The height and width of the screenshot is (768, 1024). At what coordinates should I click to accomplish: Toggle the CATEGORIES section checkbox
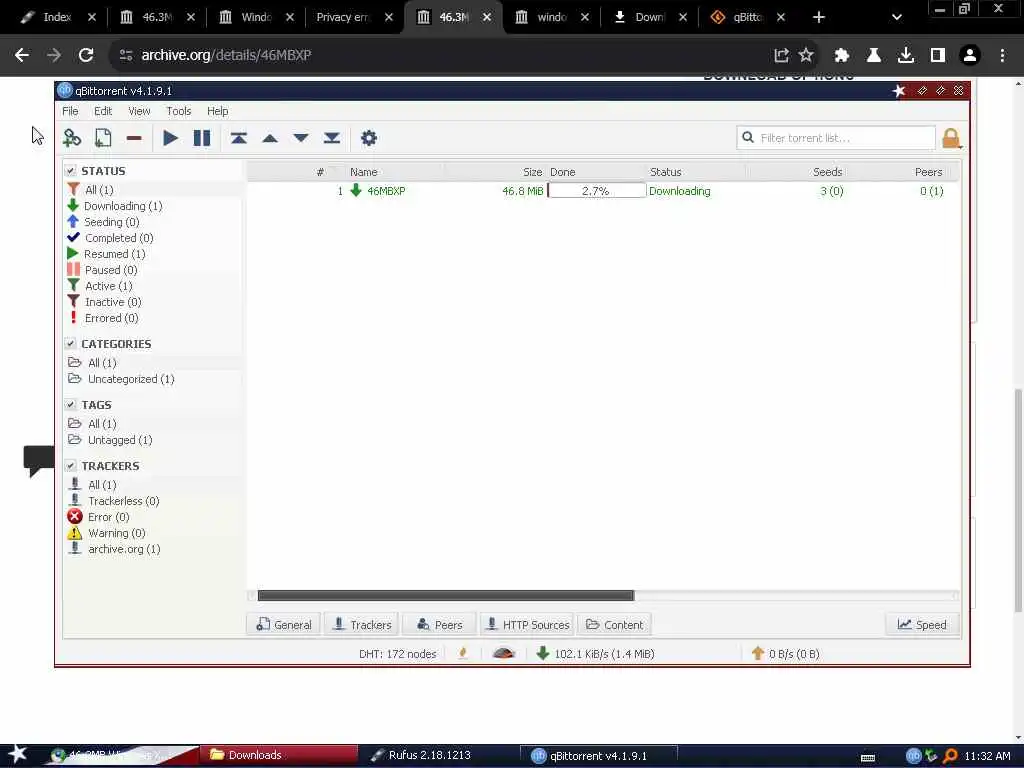click(x=70, y=344)
